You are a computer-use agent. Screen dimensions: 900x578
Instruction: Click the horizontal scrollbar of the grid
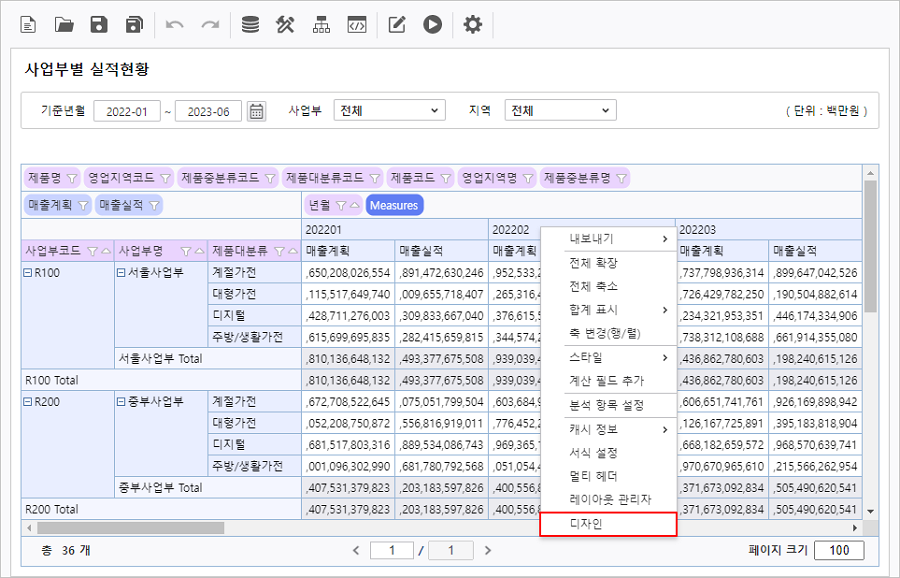130,527
